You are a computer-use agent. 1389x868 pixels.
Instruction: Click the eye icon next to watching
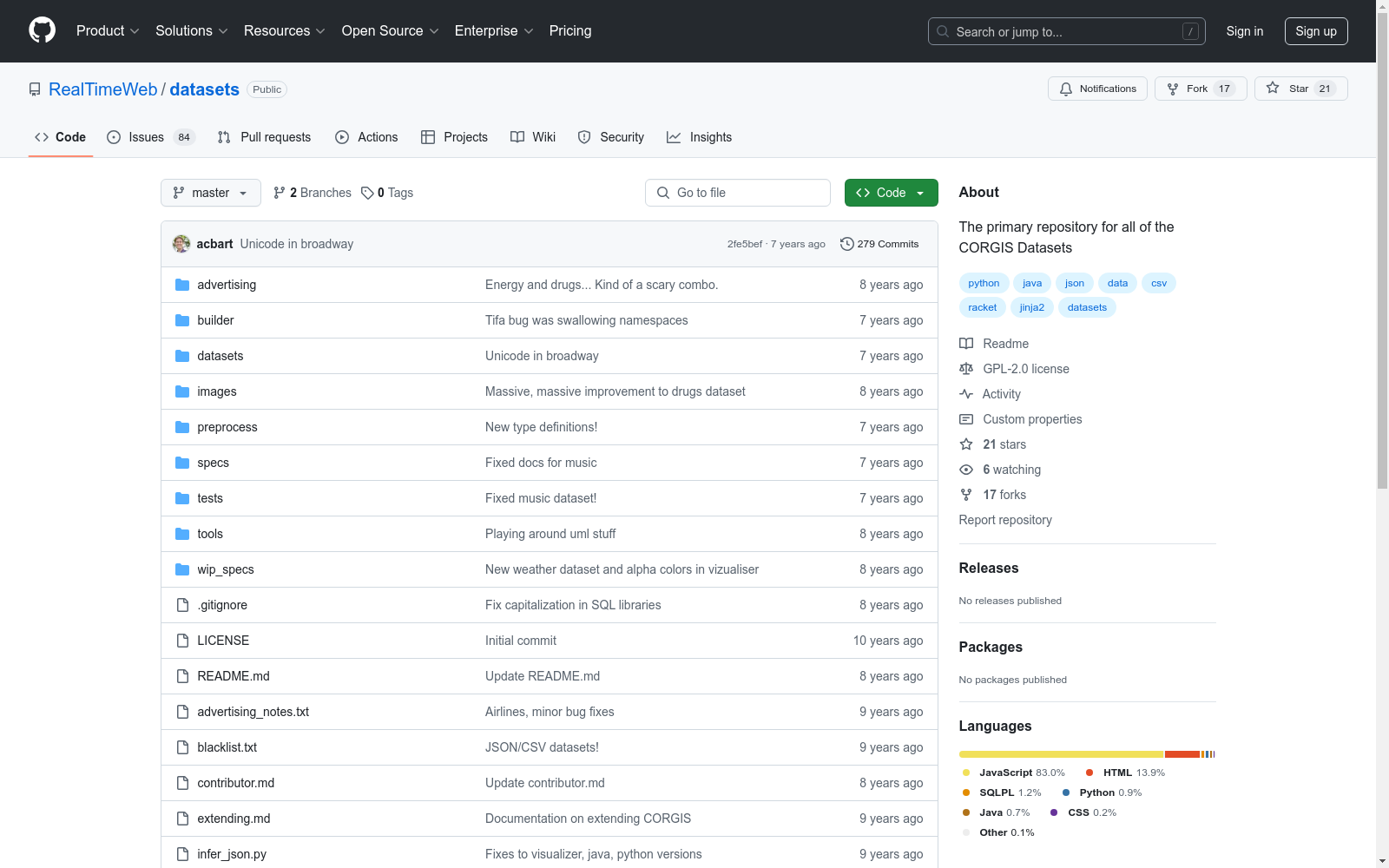pos(966,470)
